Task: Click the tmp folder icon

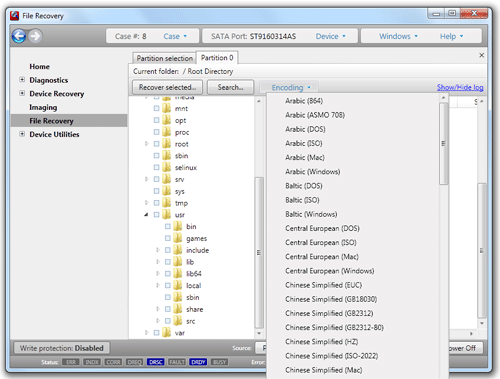Action: coord(167,203)
